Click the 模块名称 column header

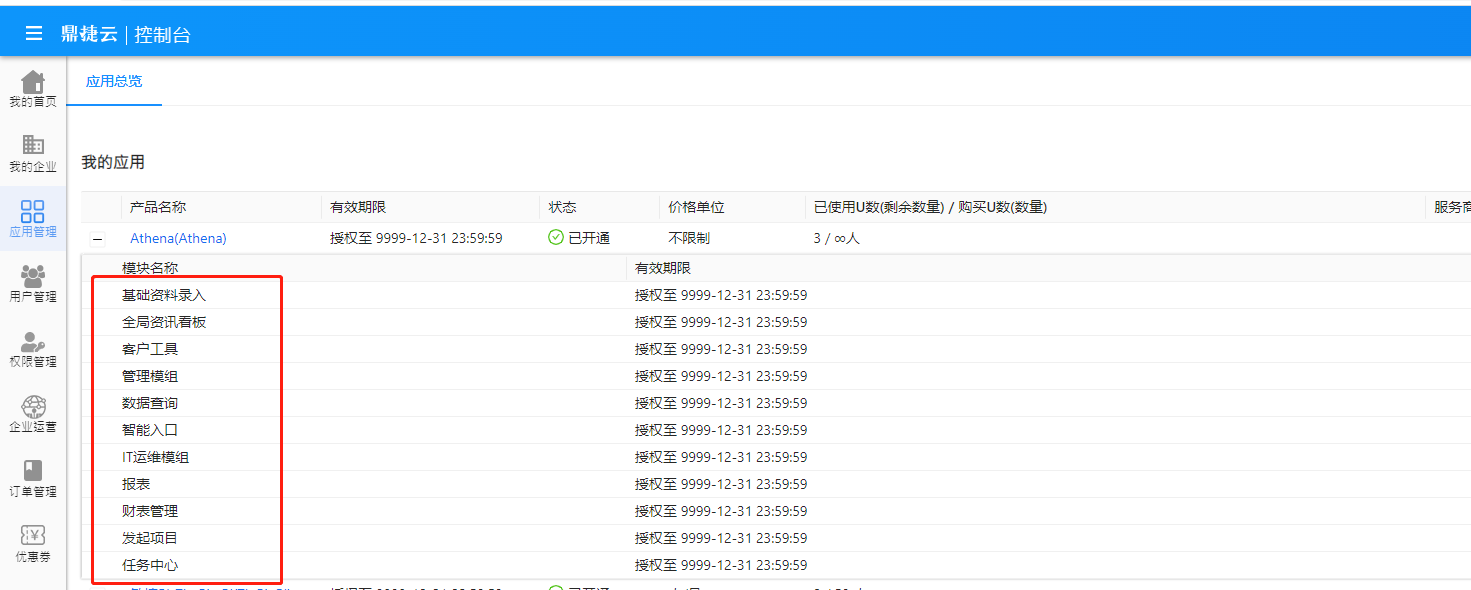150,268
